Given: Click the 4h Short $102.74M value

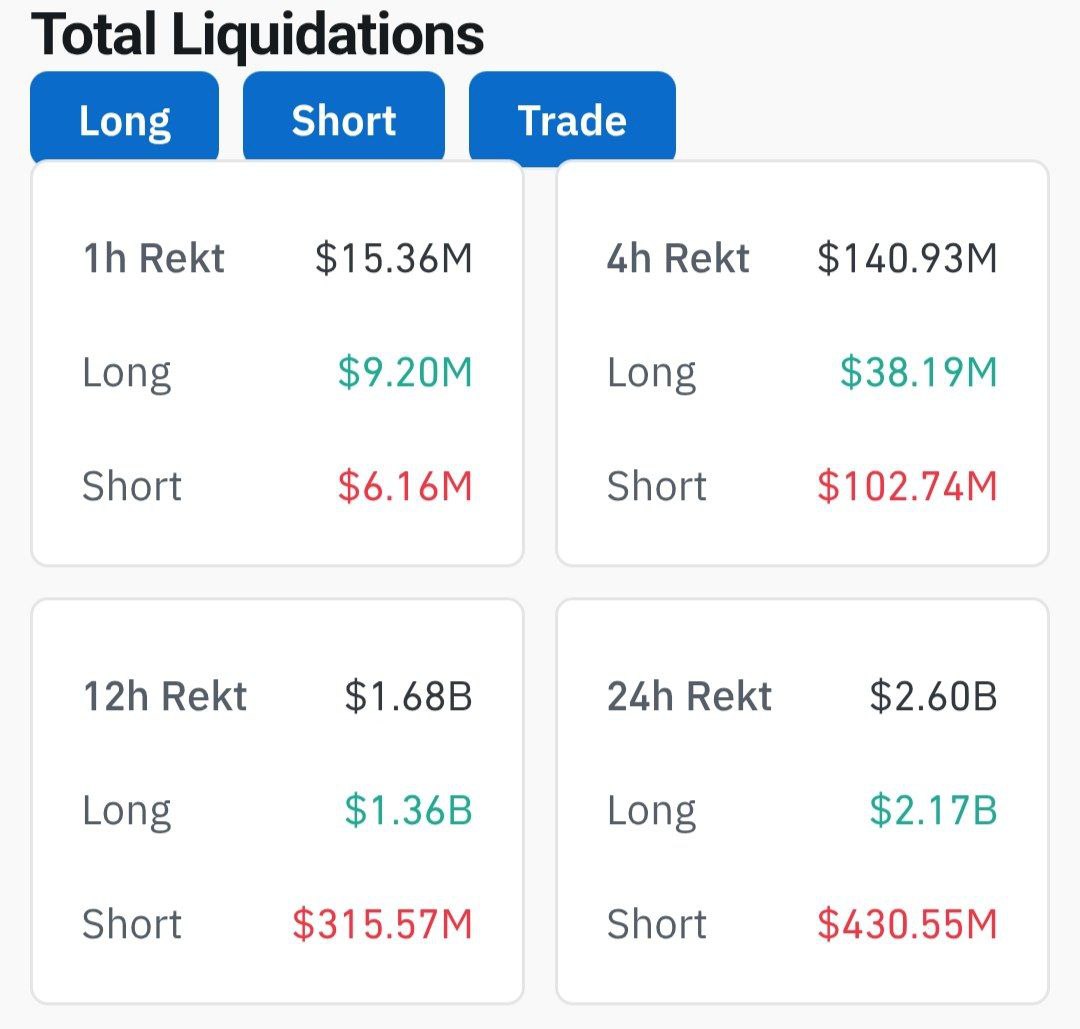Looking at the screenshot, I should point(907,487).
